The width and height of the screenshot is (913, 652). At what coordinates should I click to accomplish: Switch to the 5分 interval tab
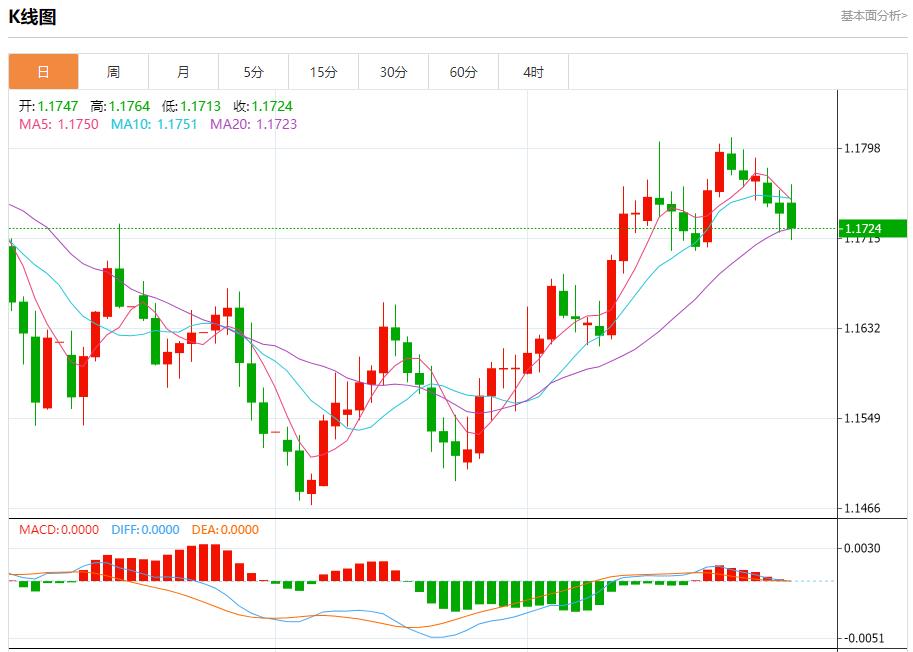(253, 72)
